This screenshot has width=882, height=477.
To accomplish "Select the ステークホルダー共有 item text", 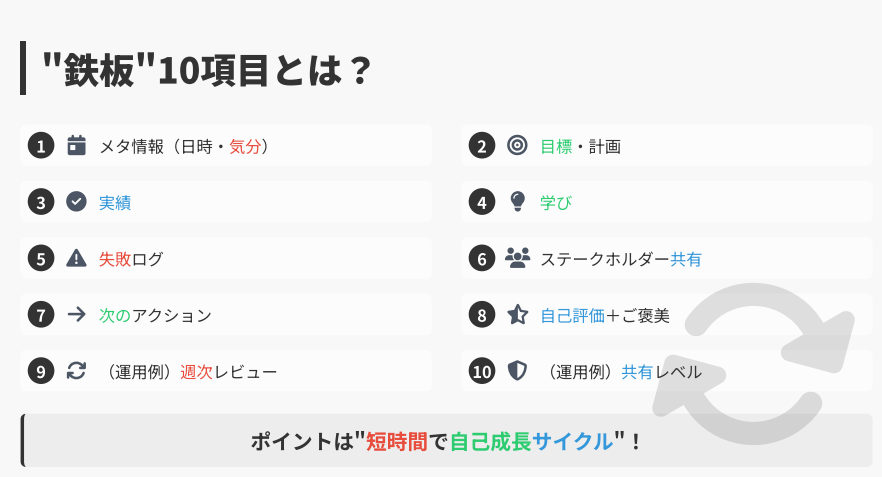I will pos(621,259).
